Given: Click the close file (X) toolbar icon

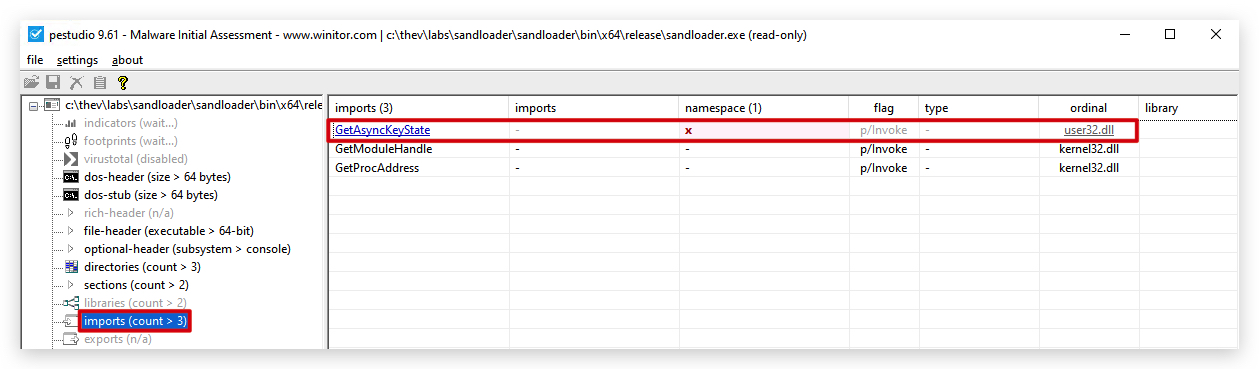Looking at the screenshot, I should (x=77, y=83).
